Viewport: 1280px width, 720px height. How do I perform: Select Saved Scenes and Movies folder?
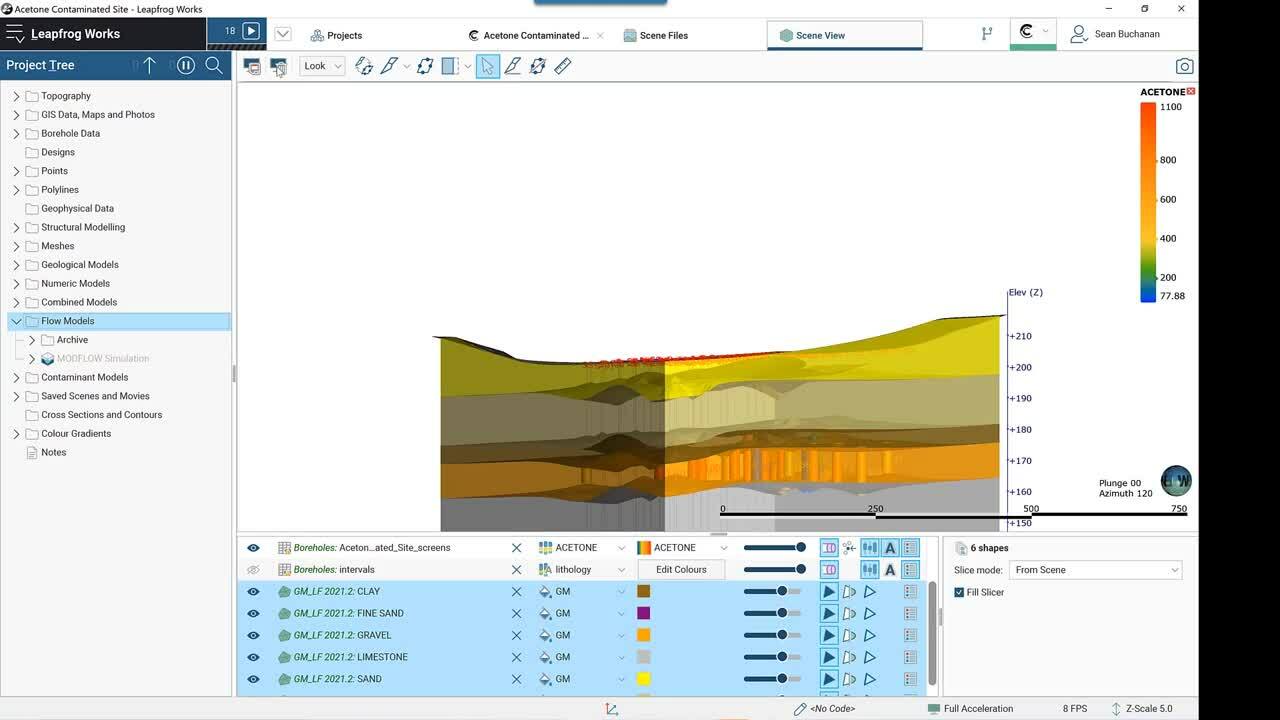(x=95, y=396)
